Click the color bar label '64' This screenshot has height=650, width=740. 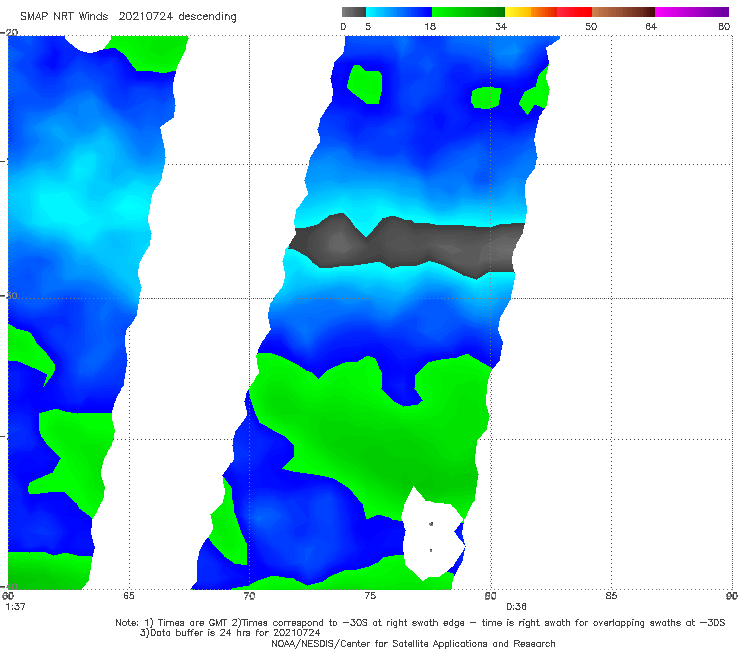(x=651, y=26)
